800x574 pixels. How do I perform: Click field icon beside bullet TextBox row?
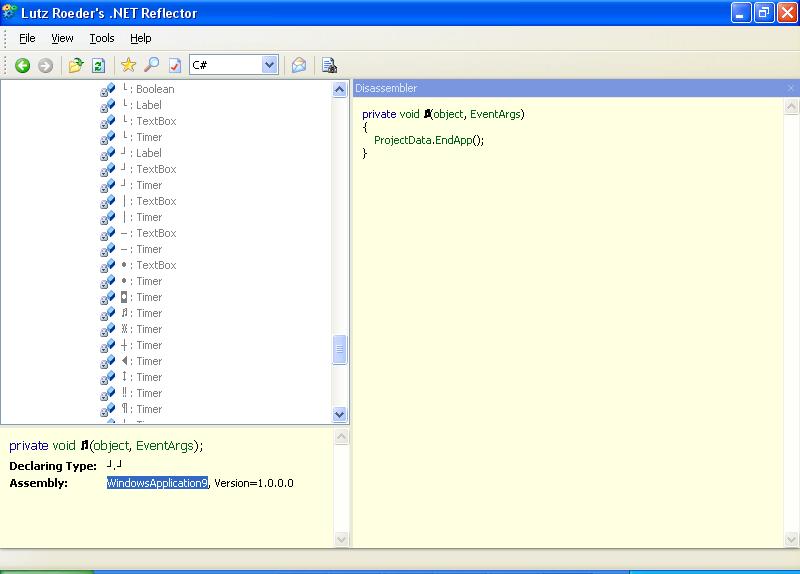click(108, 266)
